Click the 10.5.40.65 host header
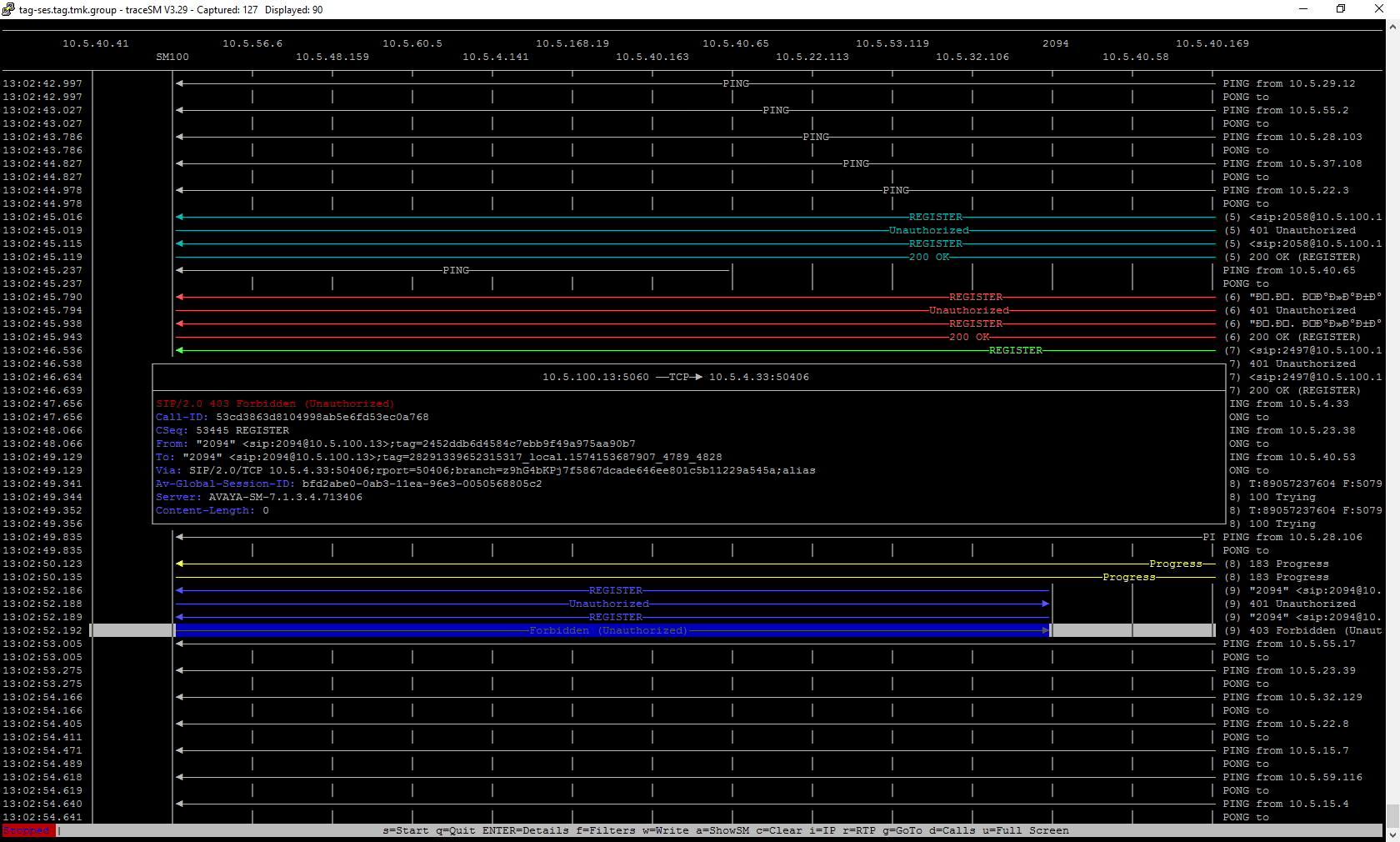Screen dimensions: 1400x842 click(x=736, y=43)
